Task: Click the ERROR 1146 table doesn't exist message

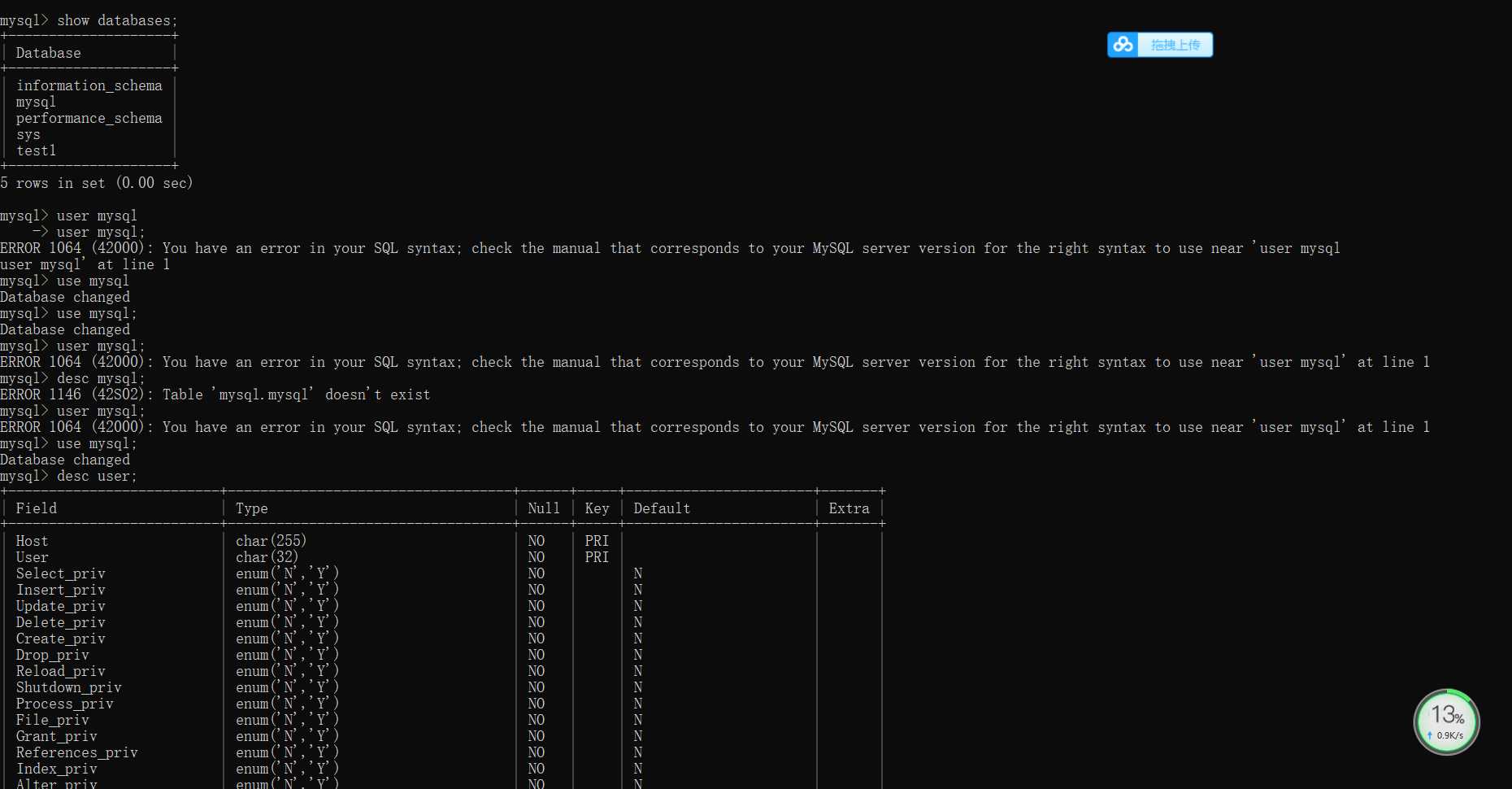Action: point(215,394)
